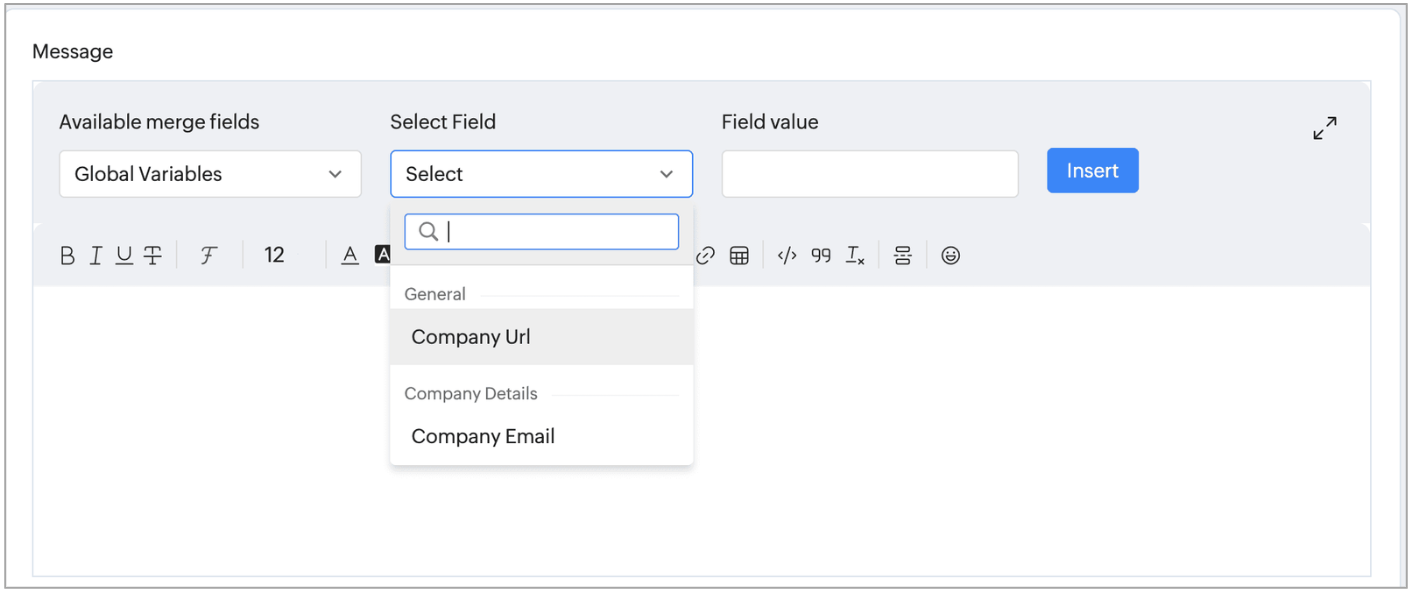The width and height of the screenshot is (1412, 596).
Task: Select Company Email option
Action: click(x=483, y=436)
